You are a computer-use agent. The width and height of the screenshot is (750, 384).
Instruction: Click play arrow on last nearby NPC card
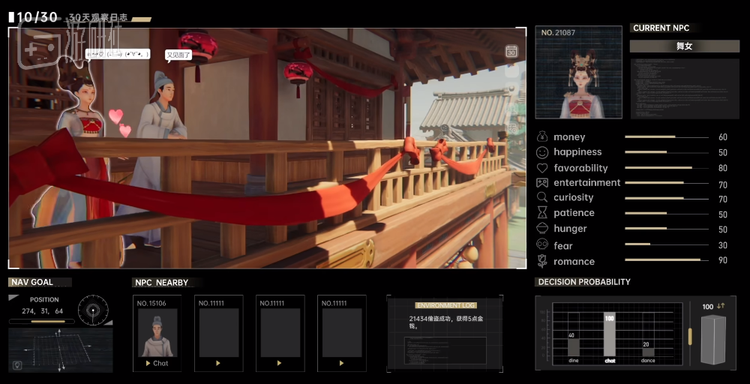pos(342,363)
